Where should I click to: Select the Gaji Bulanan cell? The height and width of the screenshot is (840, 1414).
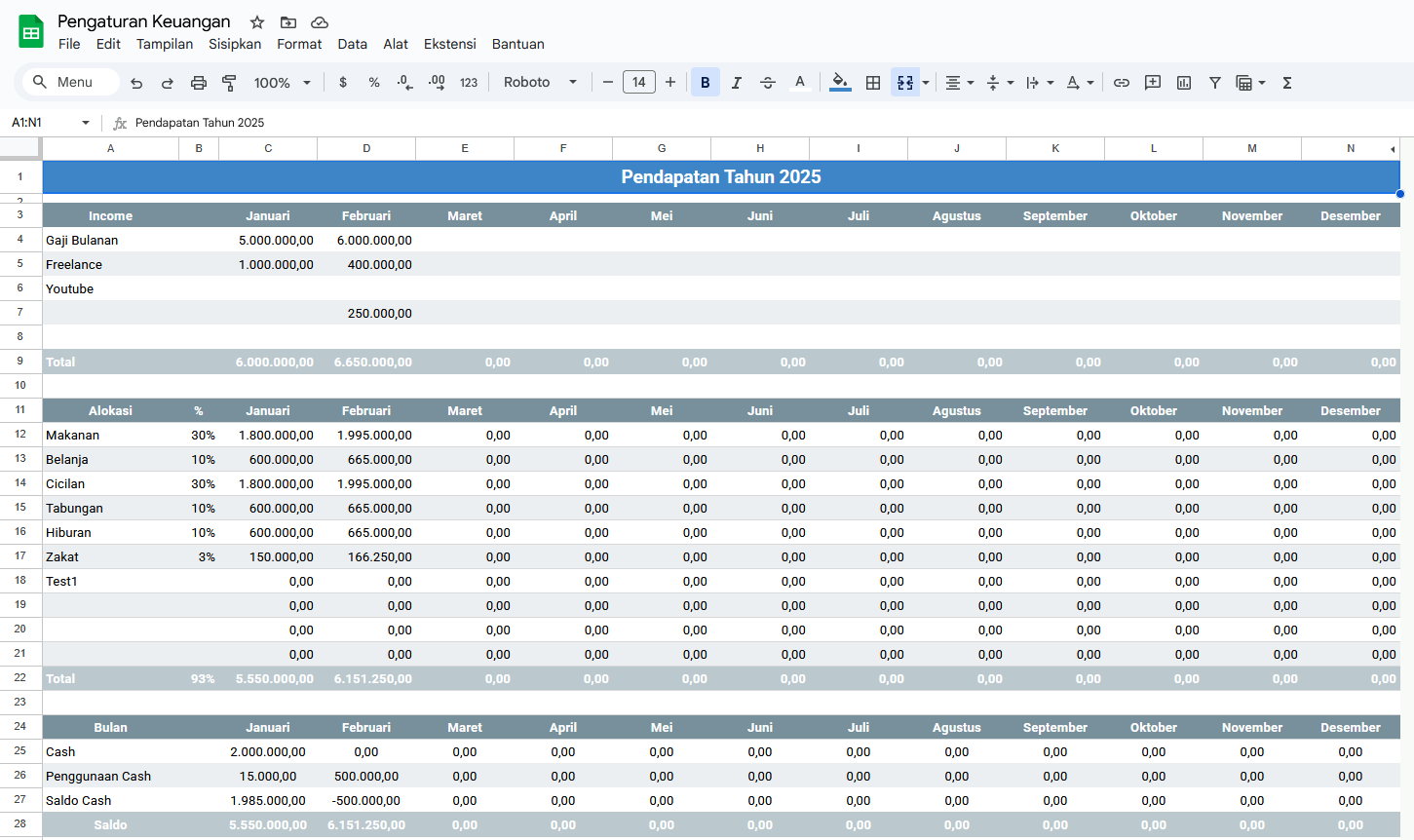pyautogui.click(x=110, y=240)
